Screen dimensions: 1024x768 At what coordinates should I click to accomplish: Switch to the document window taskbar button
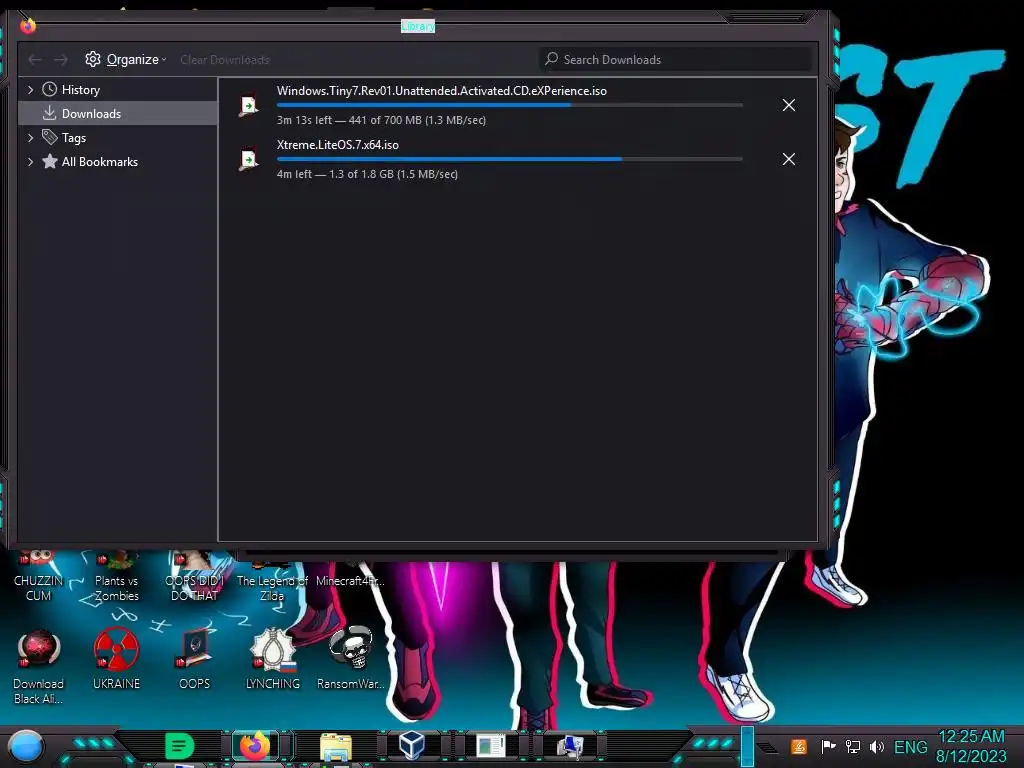coord(490,746)
